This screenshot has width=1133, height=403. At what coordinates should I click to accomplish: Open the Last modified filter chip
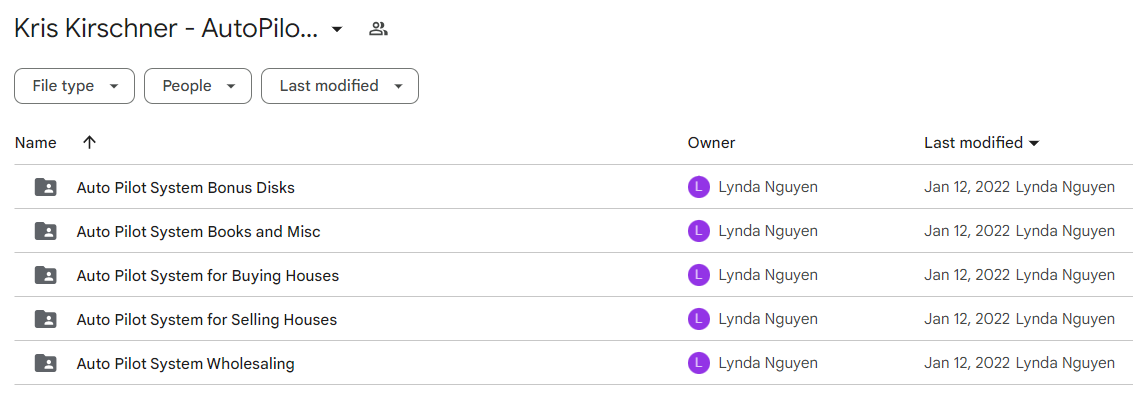[340, 86]
